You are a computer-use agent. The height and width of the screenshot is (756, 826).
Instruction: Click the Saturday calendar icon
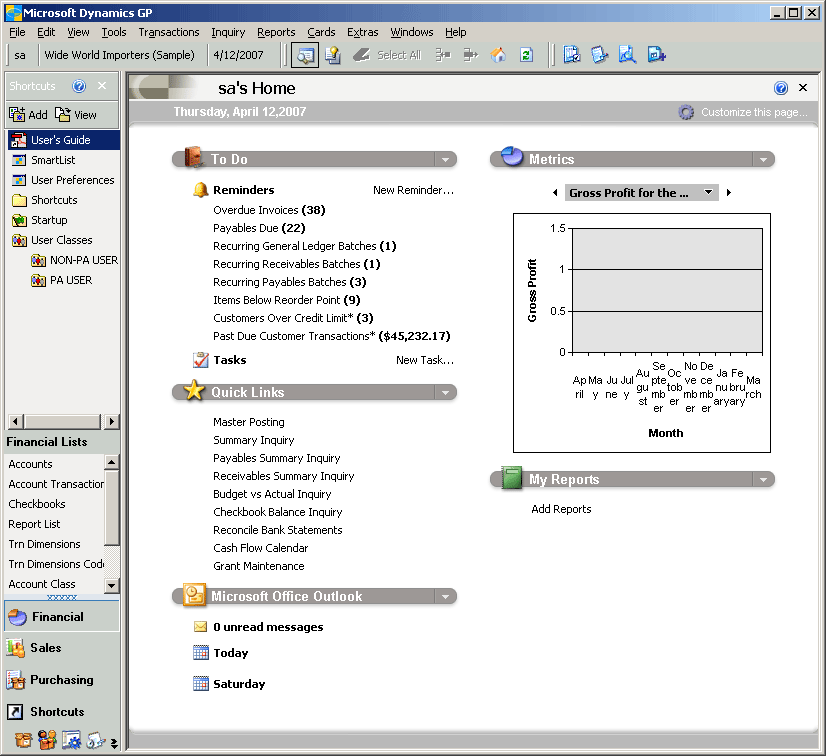(201, 683)
